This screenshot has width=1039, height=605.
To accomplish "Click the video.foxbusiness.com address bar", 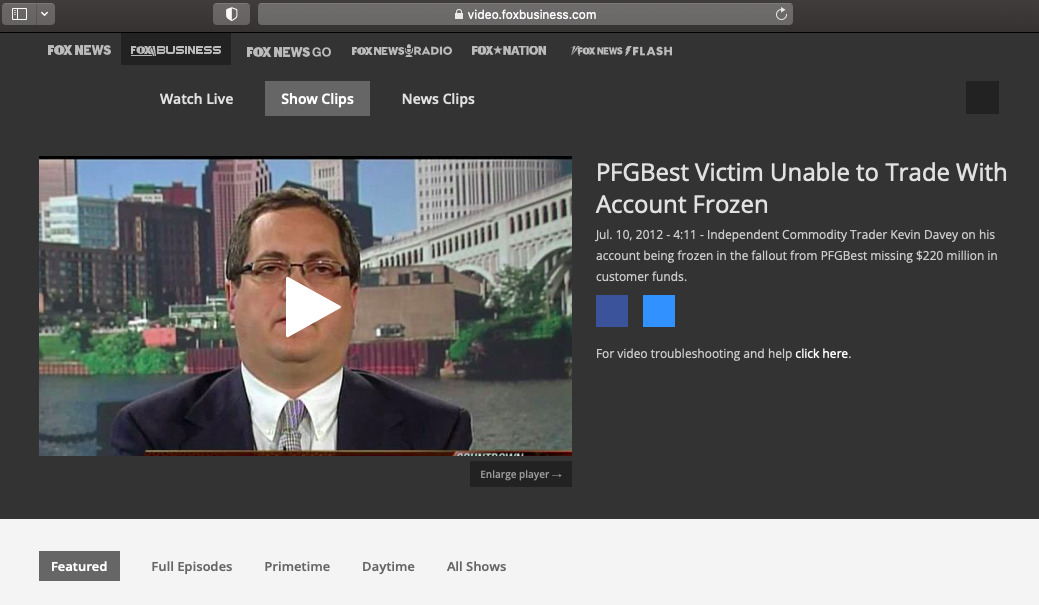I will [525, 14].
